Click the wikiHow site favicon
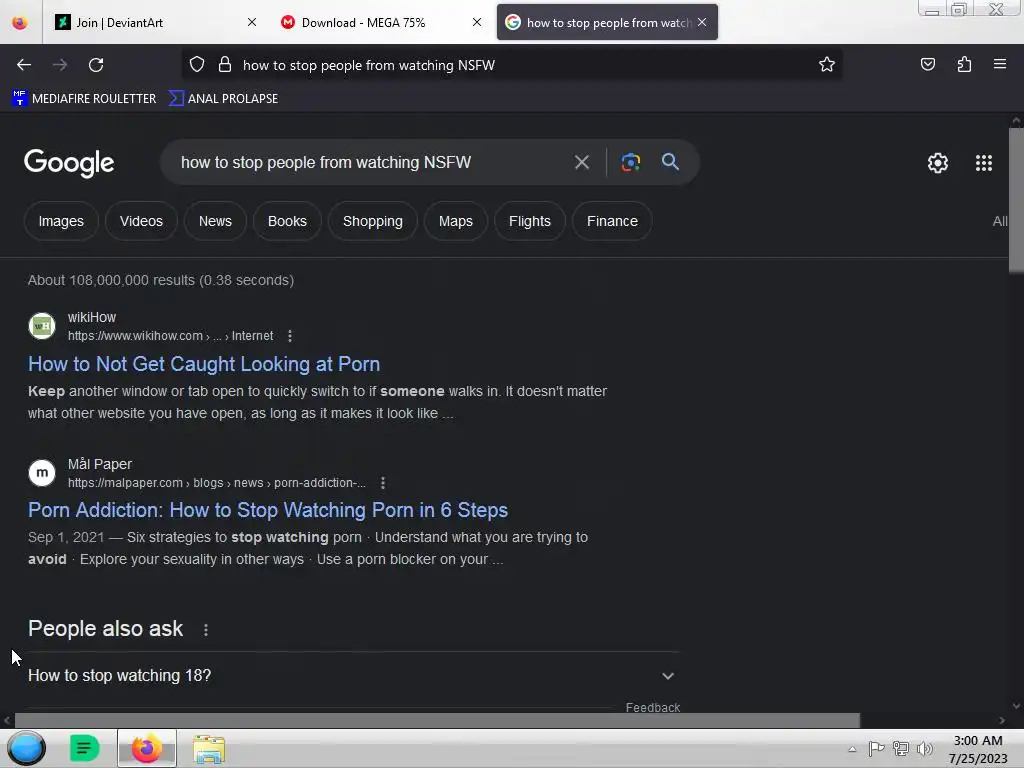The width and height of the screenshot is (1024, 768). [42, 326]
